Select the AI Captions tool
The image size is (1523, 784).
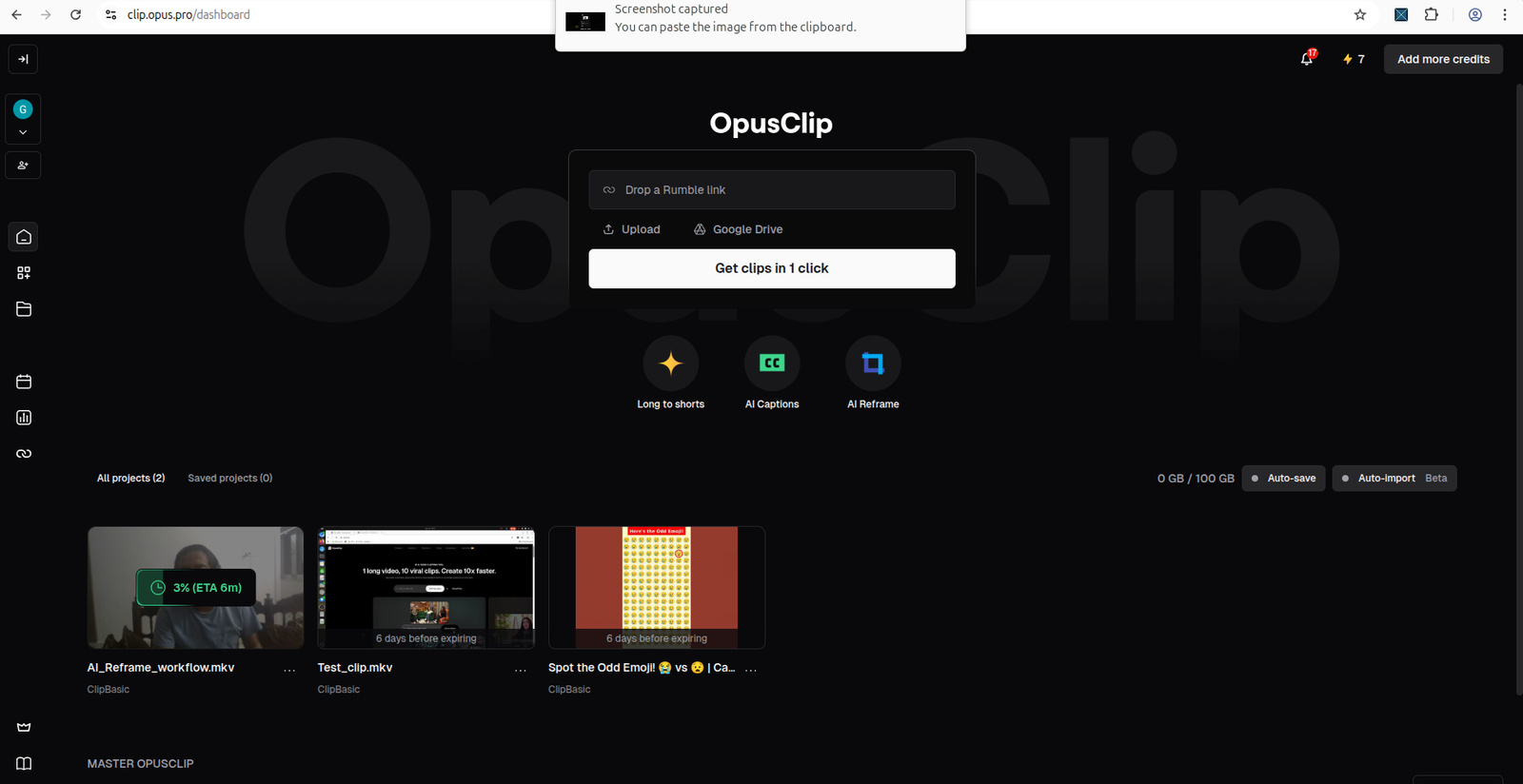point(772,372)
